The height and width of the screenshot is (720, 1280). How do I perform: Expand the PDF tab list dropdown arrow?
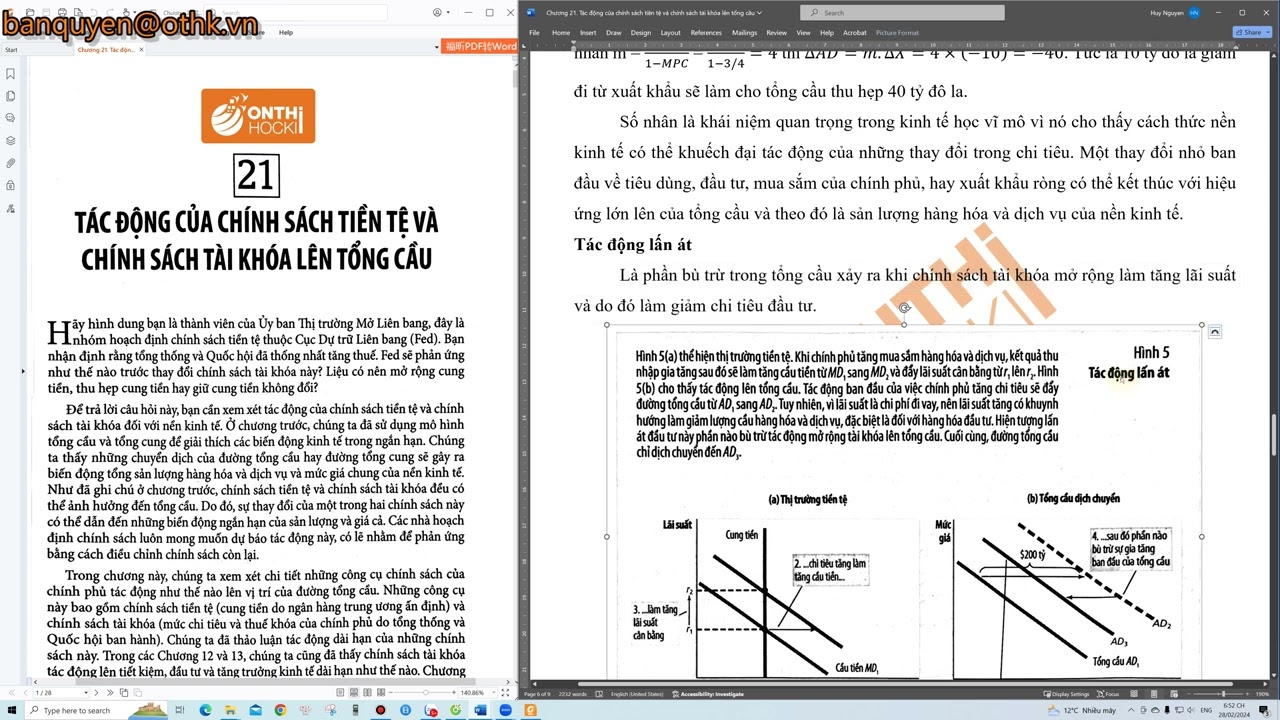point(438,48)
